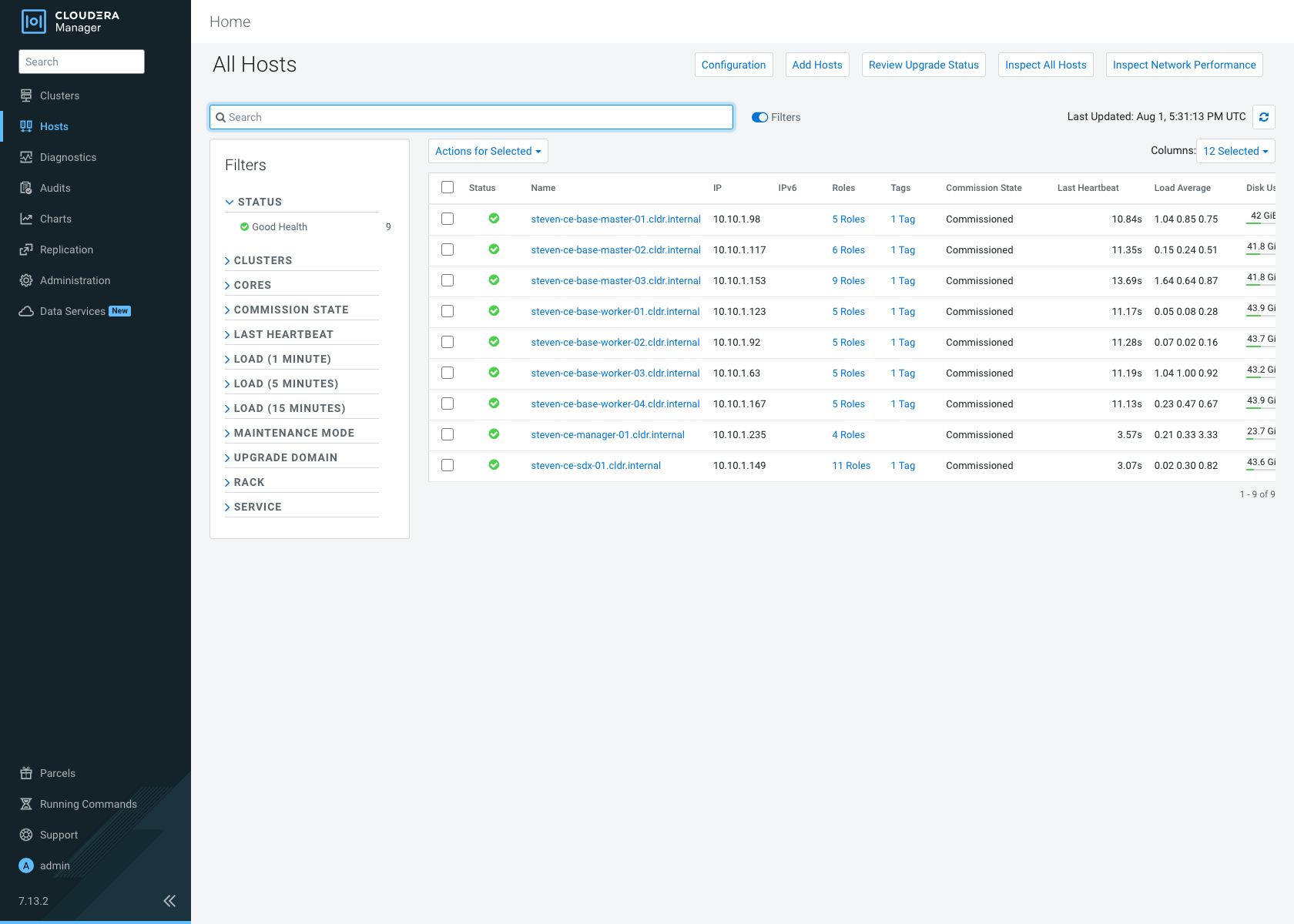Click the Good Health filter status icon

pyautogui.click(x=244, y=227)
